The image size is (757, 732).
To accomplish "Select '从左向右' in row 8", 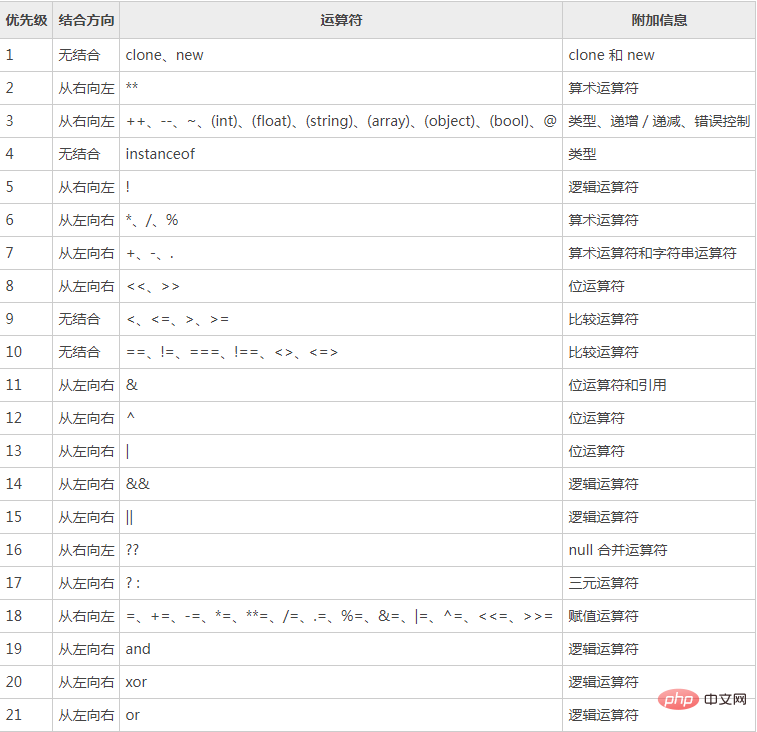I will pos(86,286).
